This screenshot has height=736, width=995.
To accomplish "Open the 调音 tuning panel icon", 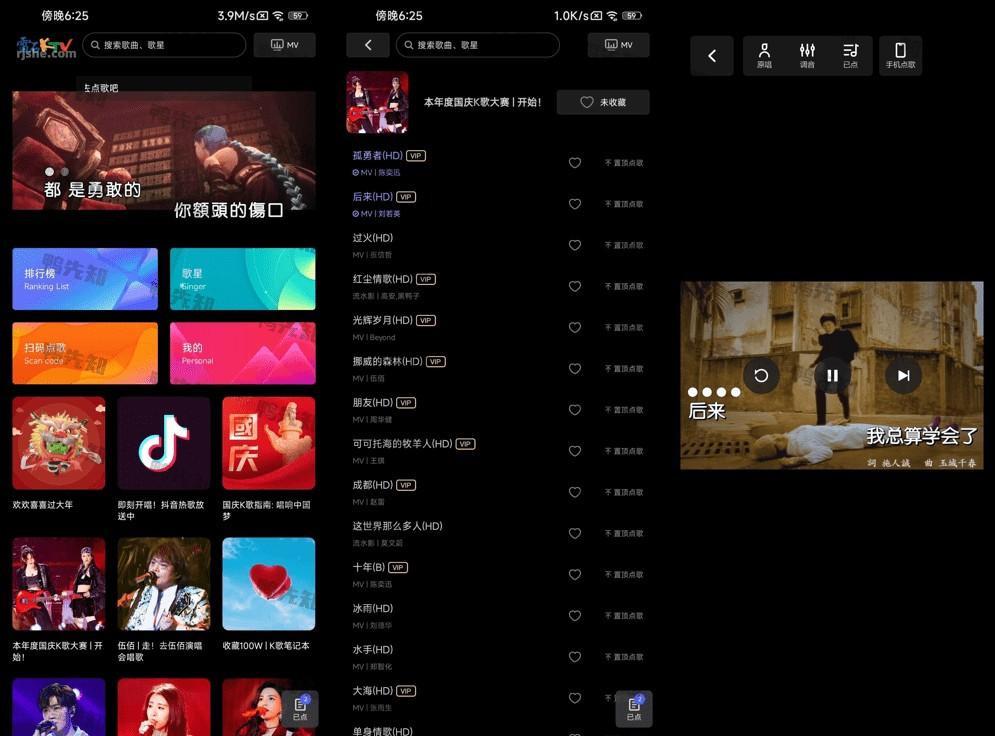I will point(809,55).
